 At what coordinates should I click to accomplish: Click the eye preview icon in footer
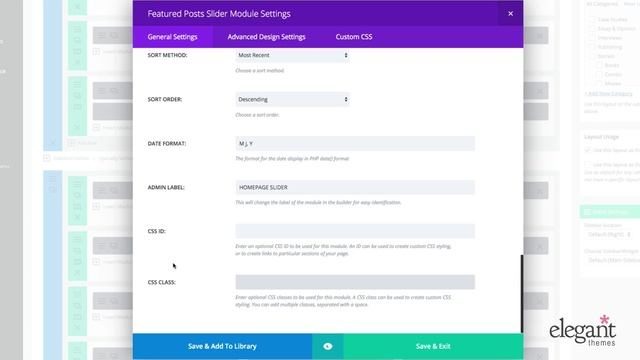(x=327, y=346)
